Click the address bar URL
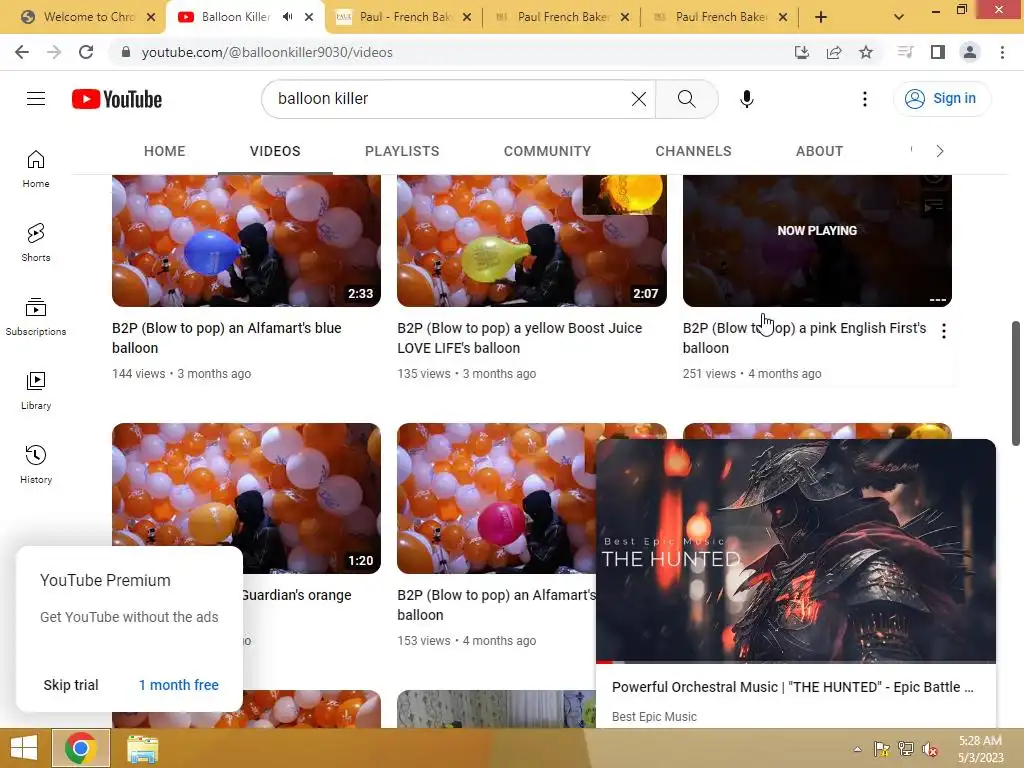The image size is (1024, 768). pyautogui.click(x=266, y=52)
